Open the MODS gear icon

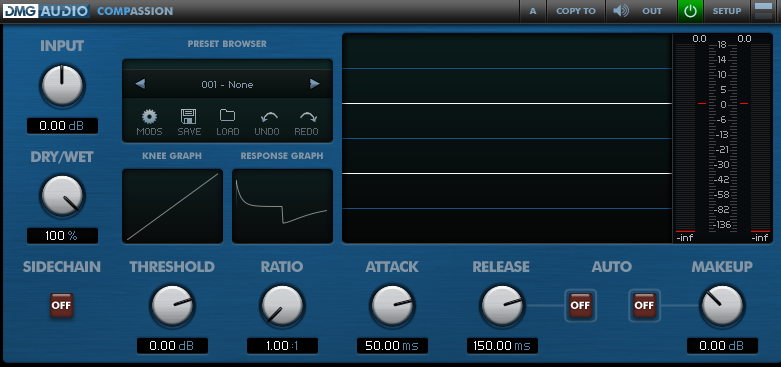149,122
